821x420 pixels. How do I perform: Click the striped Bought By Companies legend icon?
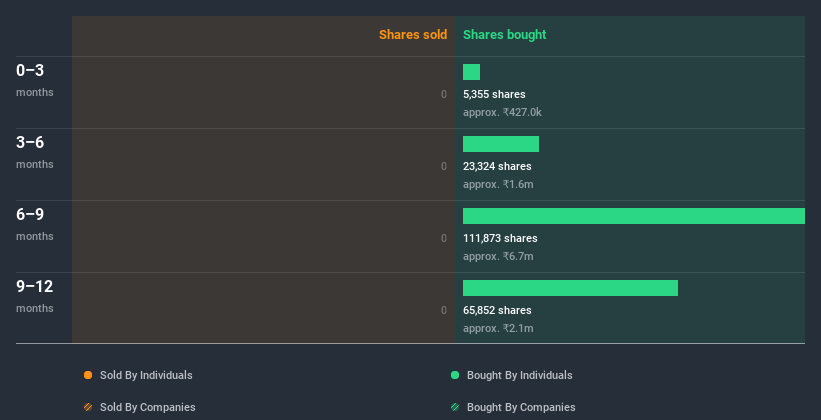click(455, 407)
